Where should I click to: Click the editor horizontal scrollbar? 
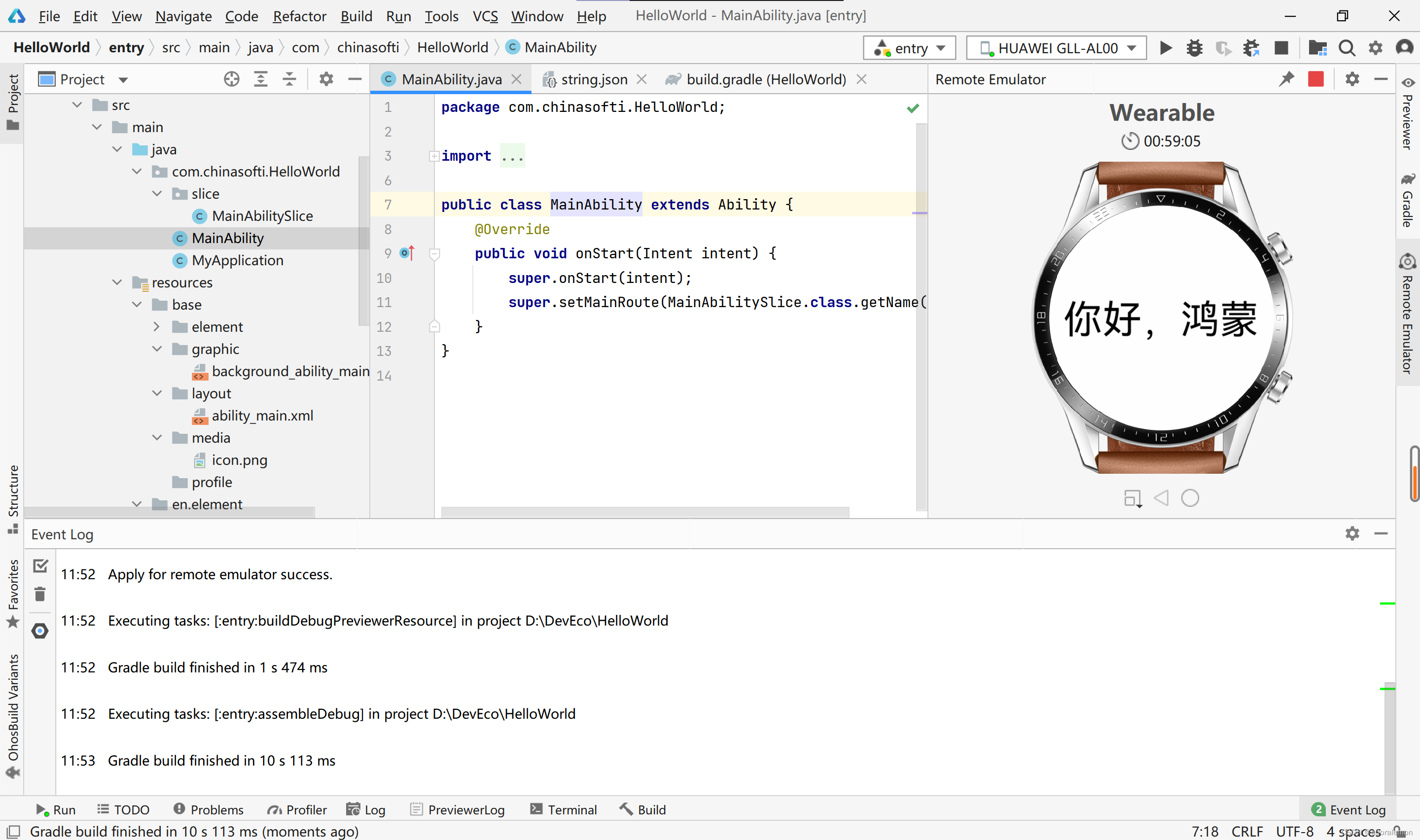click(x=644, y=512)
